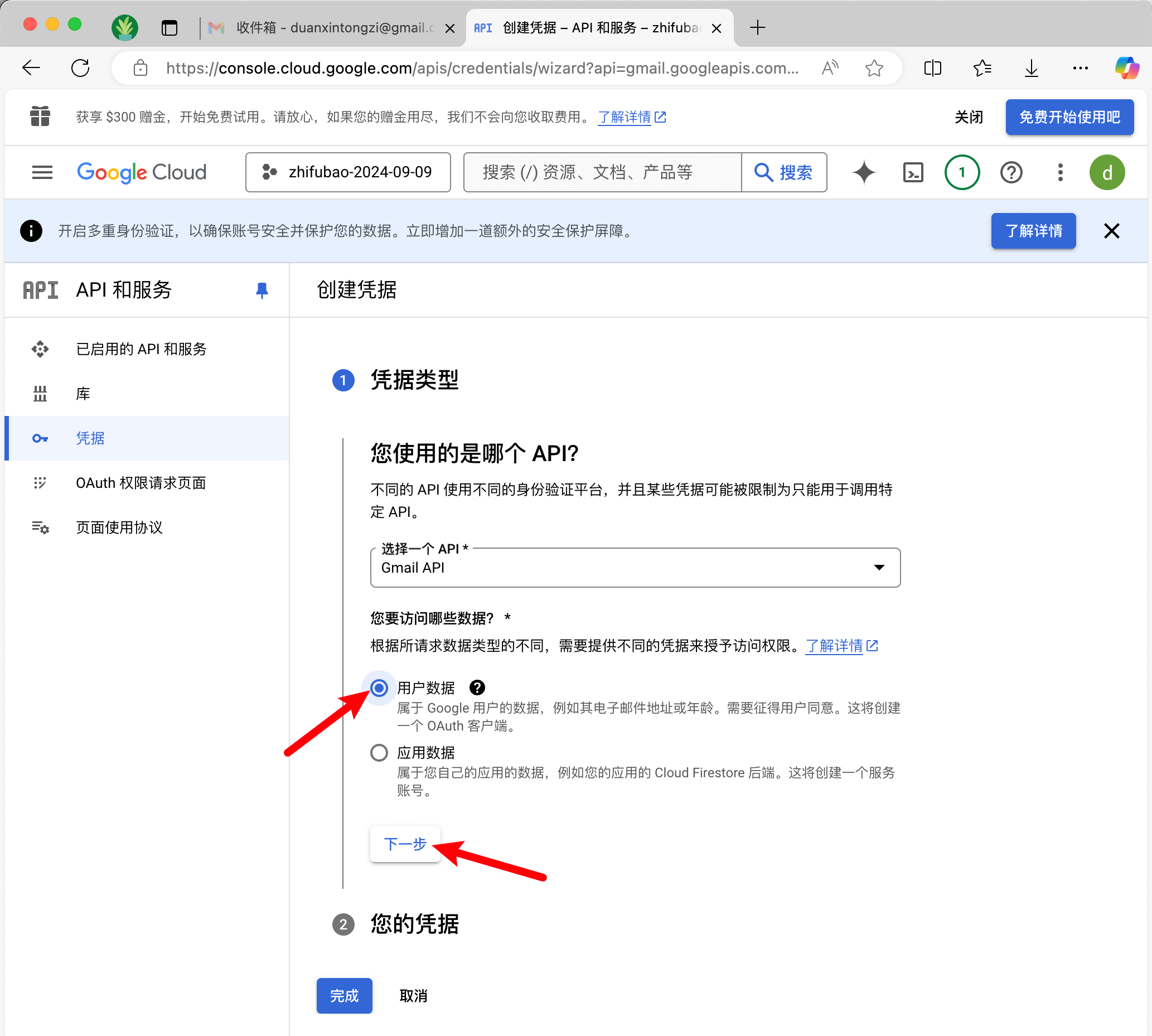Click the pin icon beside API 和服务
Viewport: 1152px width, 1036px height.
(x=262, y=291)
